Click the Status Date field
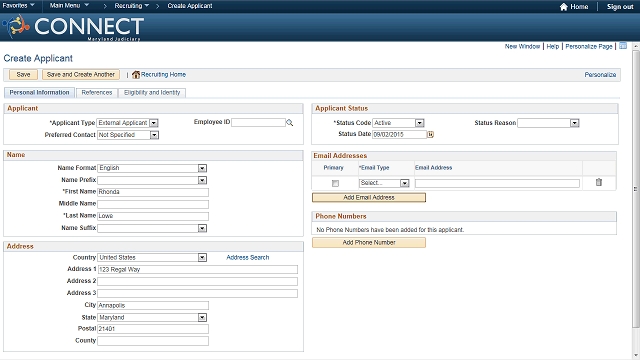640x360 pixels. 399,134
